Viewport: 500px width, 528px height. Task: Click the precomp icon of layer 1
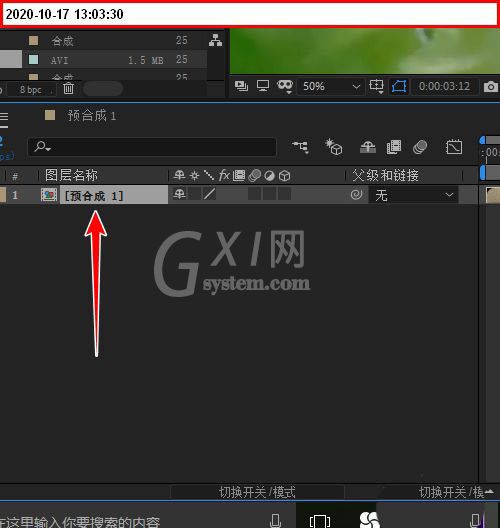[49, 195]
